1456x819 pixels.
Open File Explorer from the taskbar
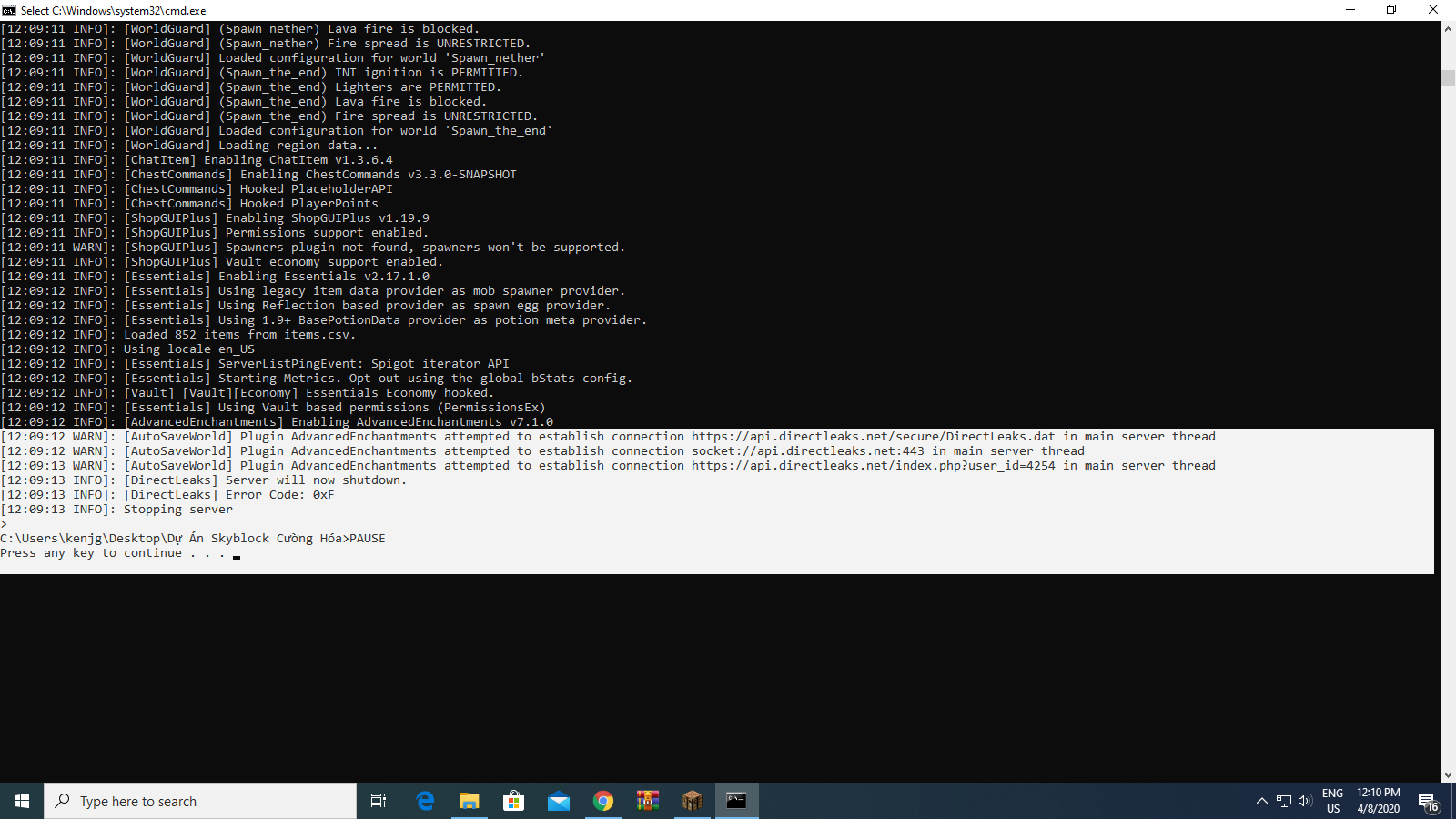click(x=470, y=801)
